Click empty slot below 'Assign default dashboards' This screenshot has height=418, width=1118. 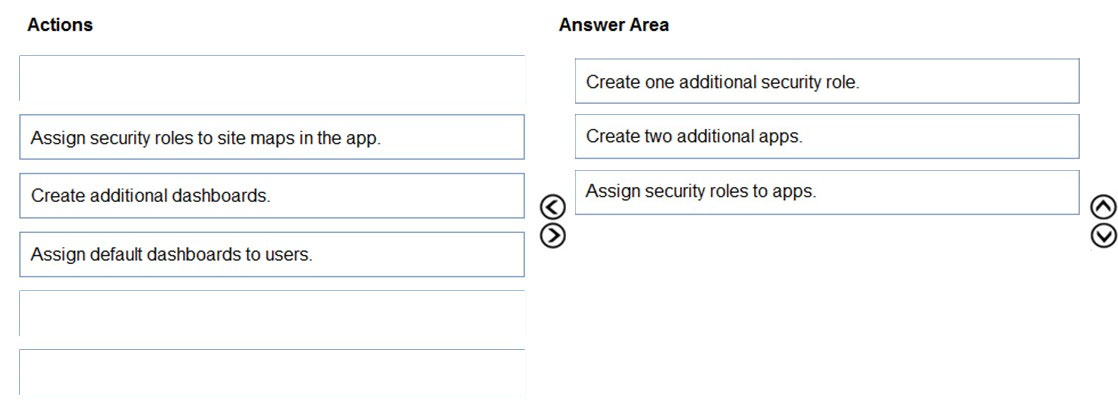click(272, 313)
